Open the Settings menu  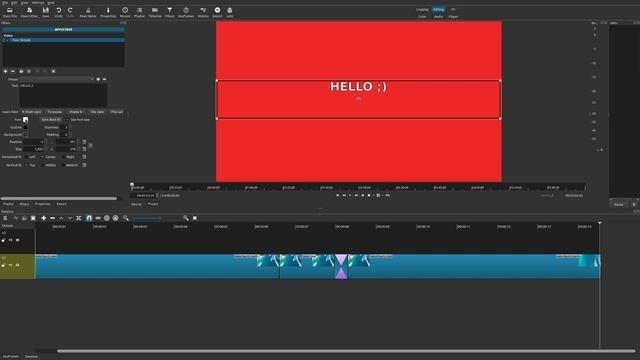pyautogui.click(x=38, y=2)
